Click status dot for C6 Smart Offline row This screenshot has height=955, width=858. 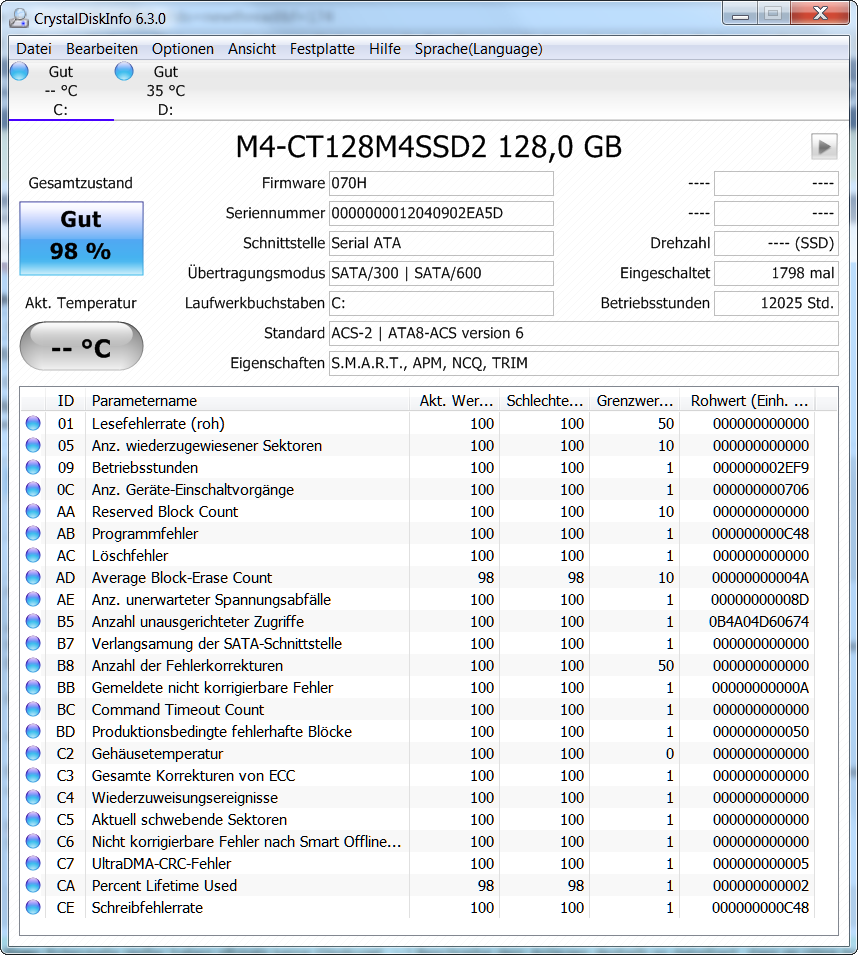point(33,841)
